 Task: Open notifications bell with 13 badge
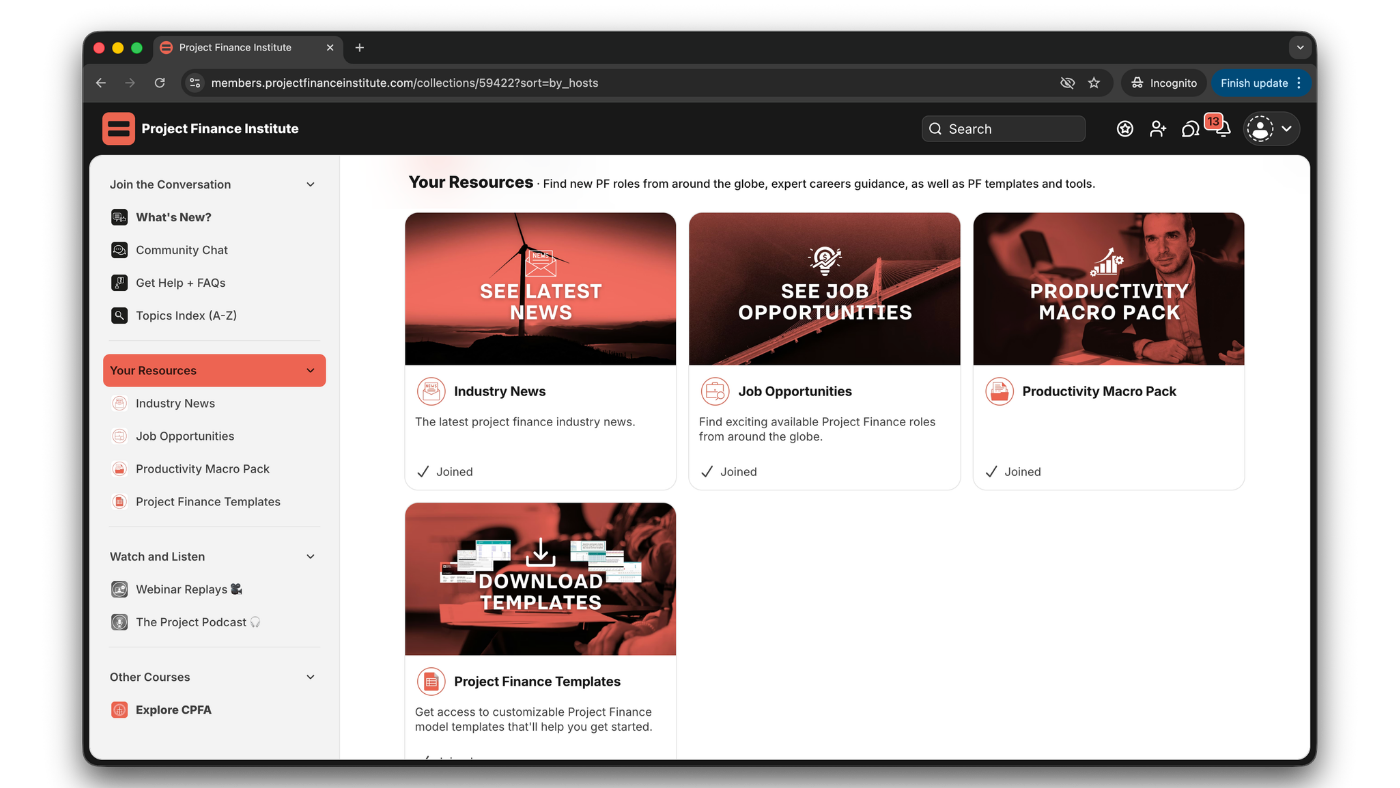pos(1221,127)
